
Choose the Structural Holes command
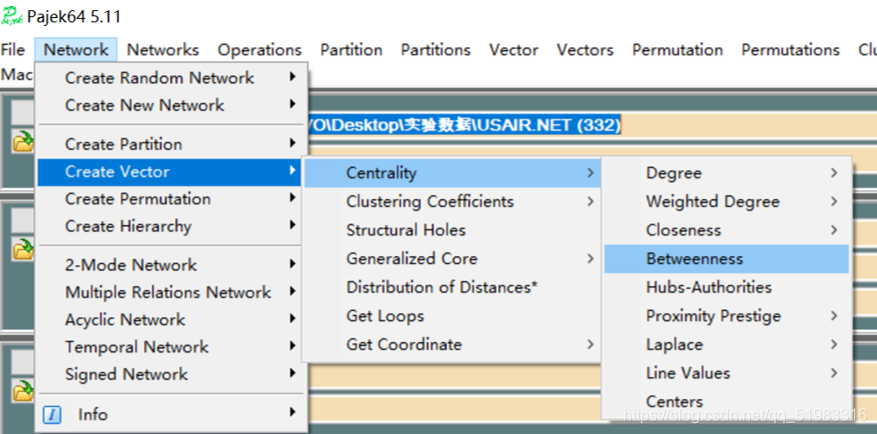click(452, 230)
